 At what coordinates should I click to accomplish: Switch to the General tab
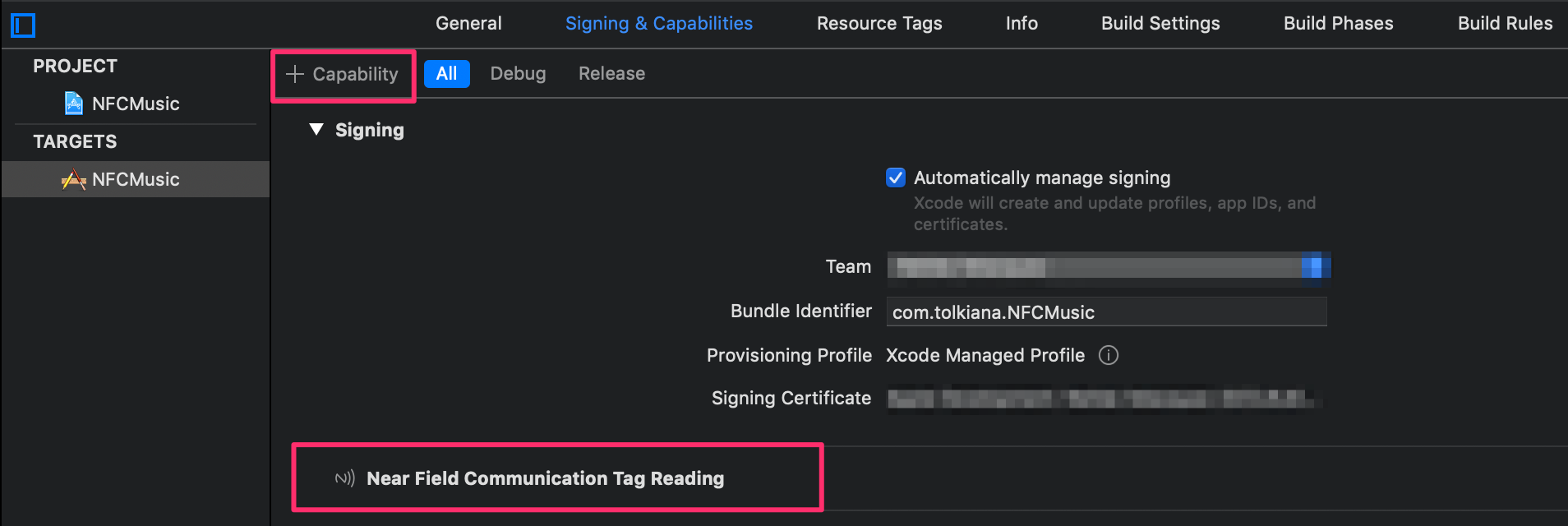point(468,23)
